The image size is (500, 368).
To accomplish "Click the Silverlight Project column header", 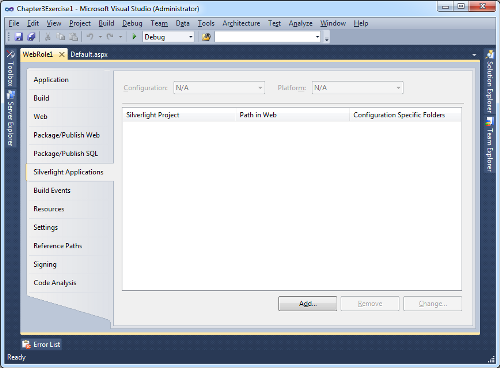I will [179, 115].
